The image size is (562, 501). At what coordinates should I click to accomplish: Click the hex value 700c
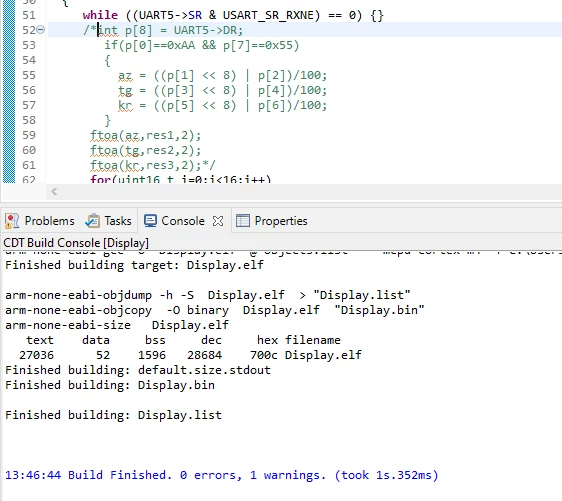click(x=264, y=355)
